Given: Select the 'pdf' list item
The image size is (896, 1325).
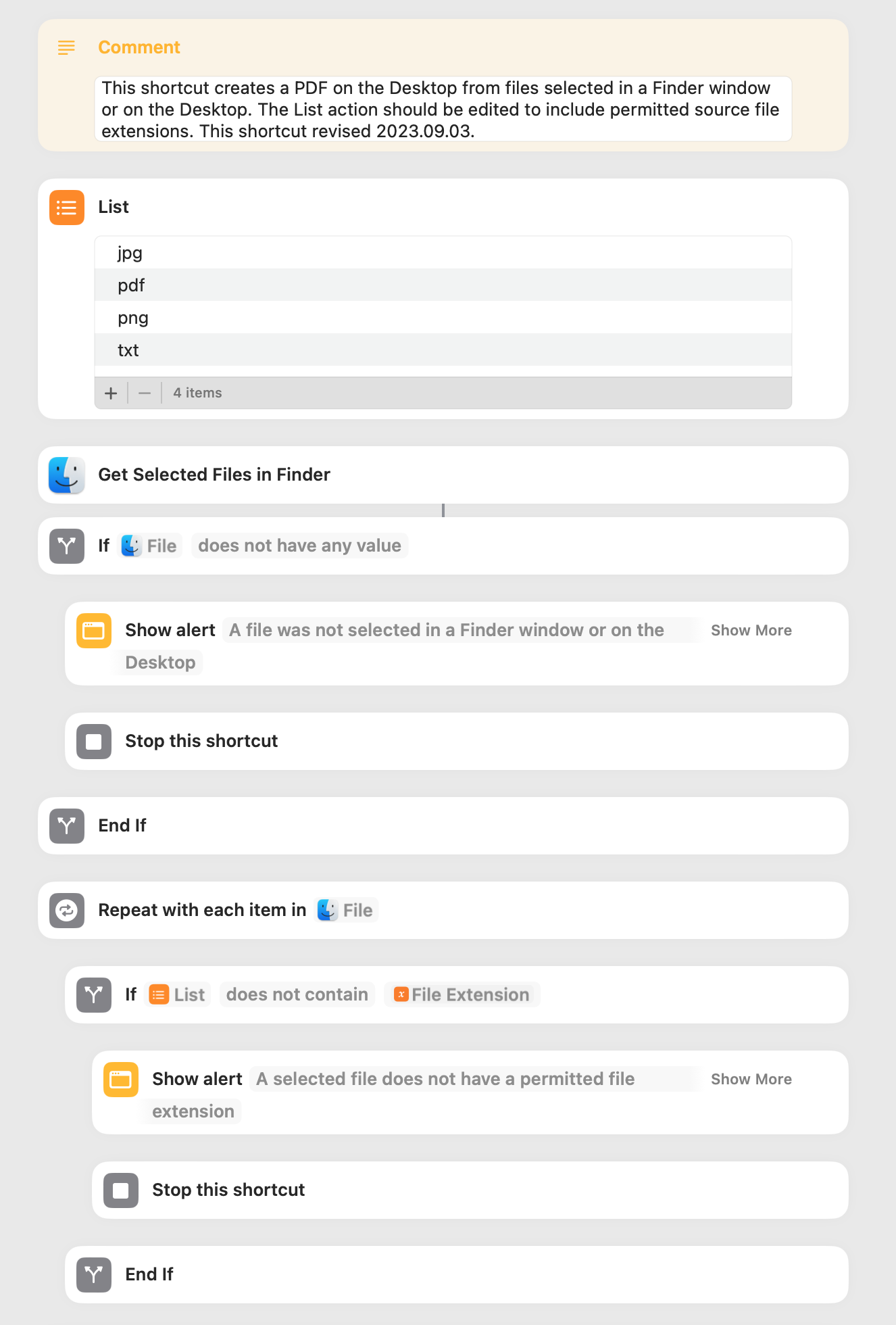Looking at the screenshot, I should coord(131,285).
